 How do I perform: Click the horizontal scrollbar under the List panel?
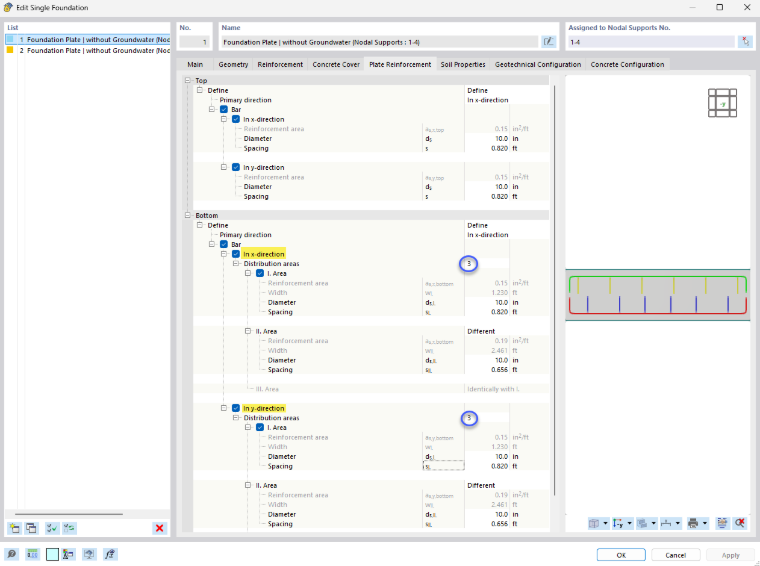point(69,514)
